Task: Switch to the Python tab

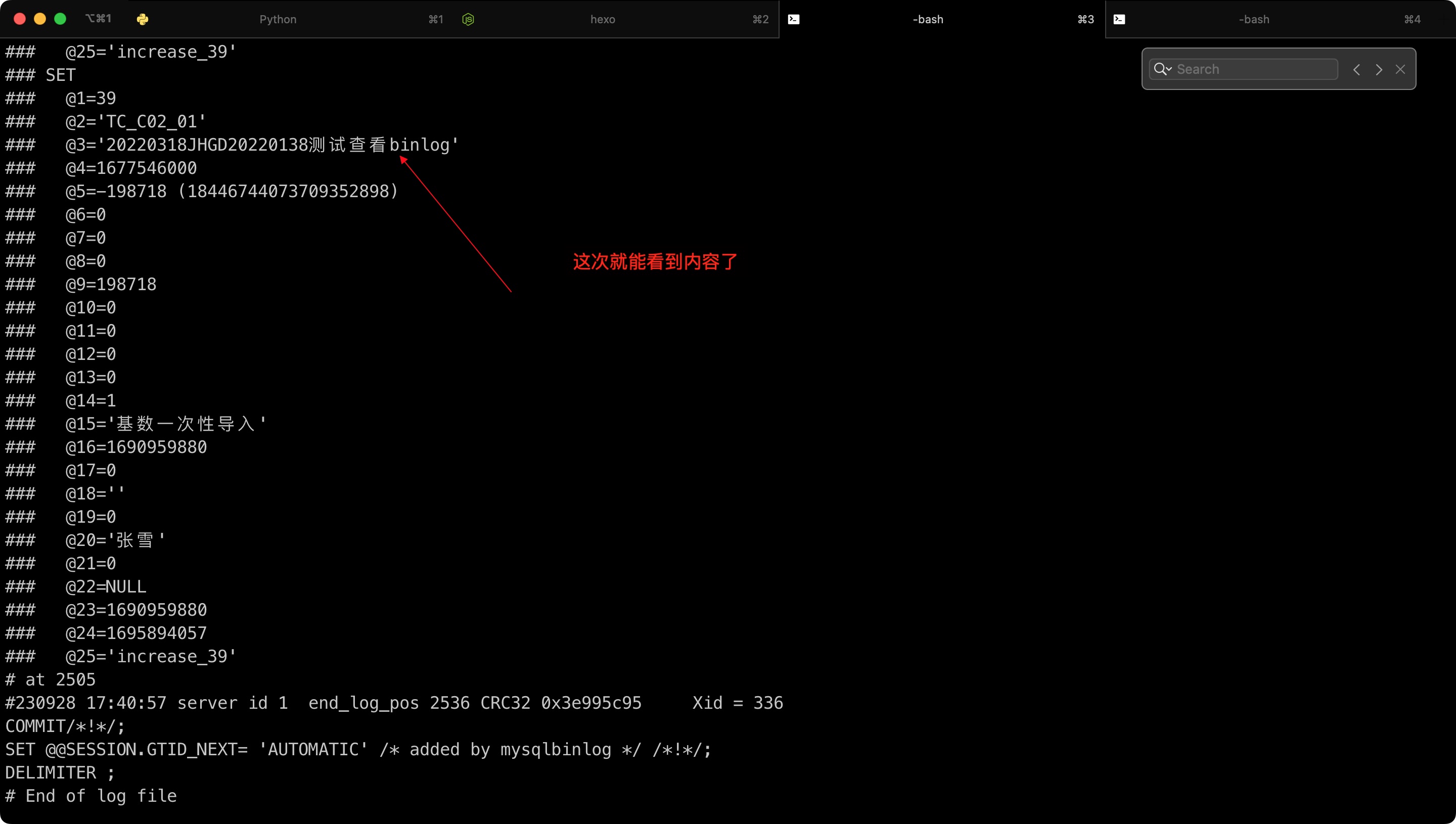Action: pyautogui.click(x=277, y=19)
